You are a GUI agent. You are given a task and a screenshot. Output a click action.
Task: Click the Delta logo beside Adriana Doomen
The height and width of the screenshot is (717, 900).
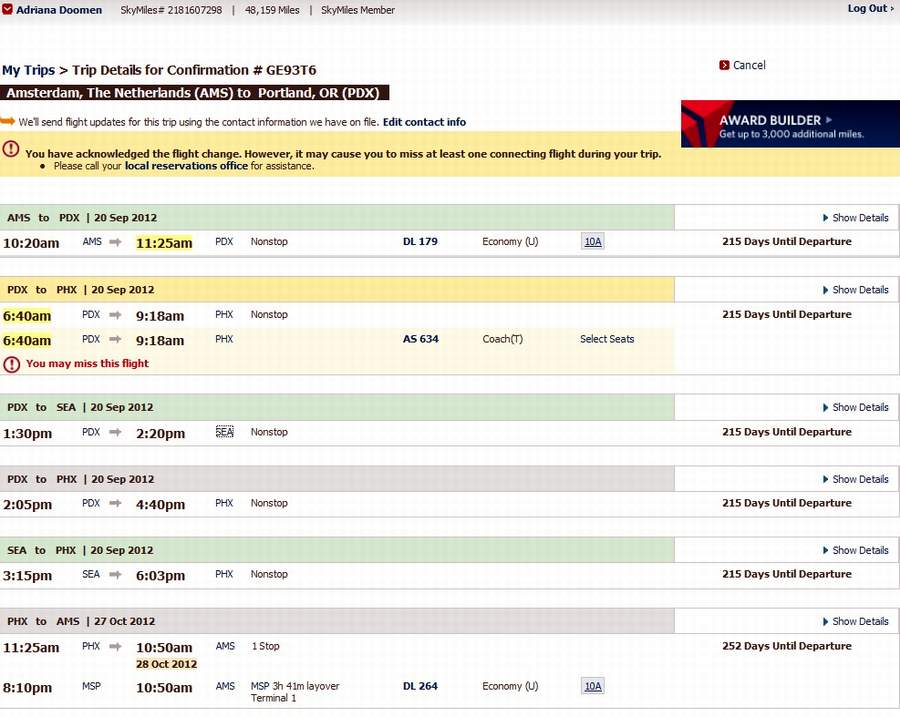click(x=8, y=10)
